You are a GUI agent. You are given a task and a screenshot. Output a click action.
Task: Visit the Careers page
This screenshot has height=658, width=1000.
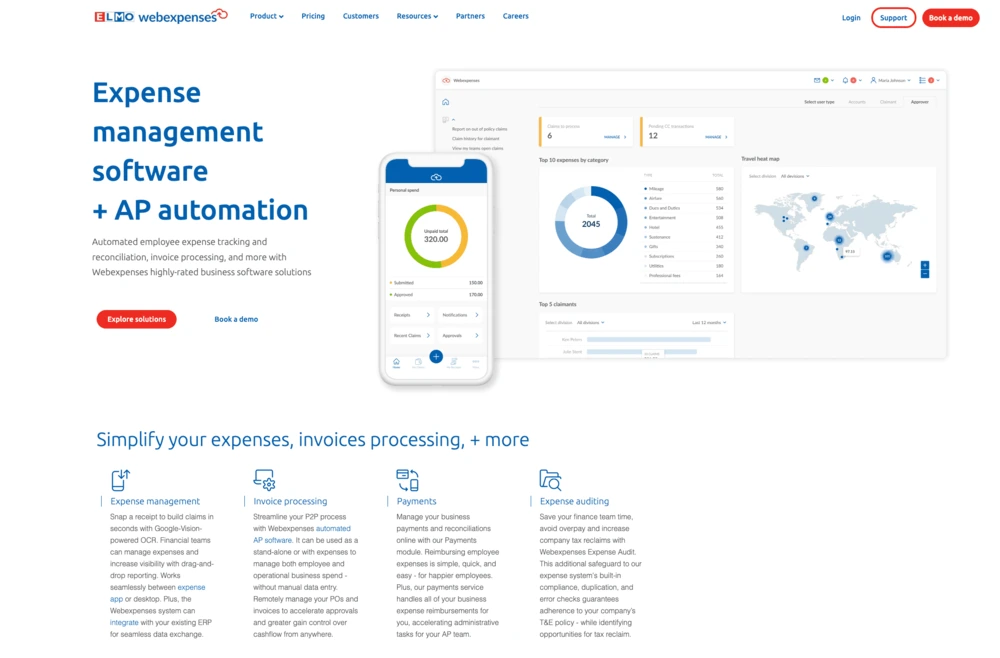[516, 16]
